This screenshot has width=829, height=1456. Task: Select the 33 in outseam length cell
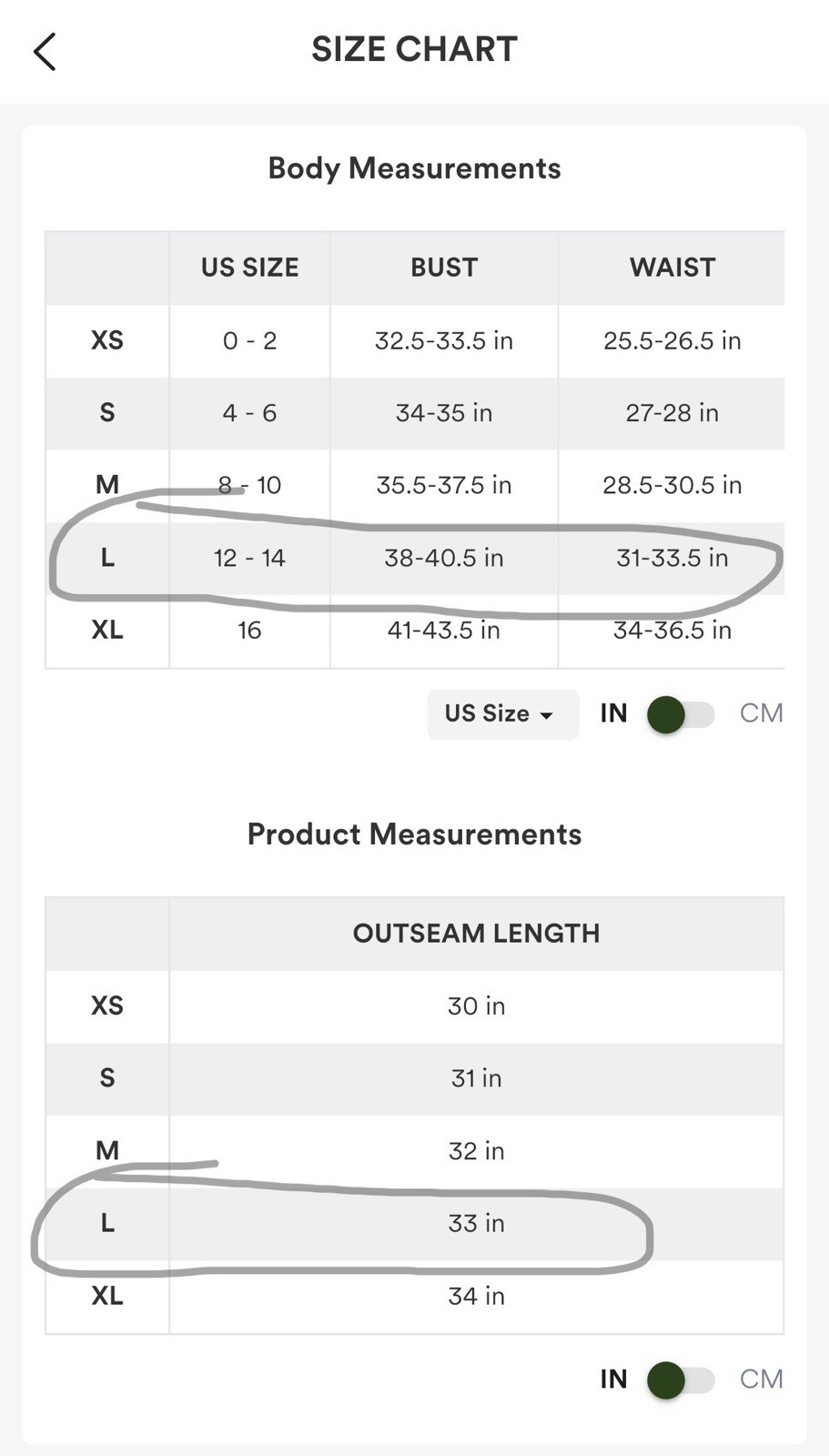476,1224
